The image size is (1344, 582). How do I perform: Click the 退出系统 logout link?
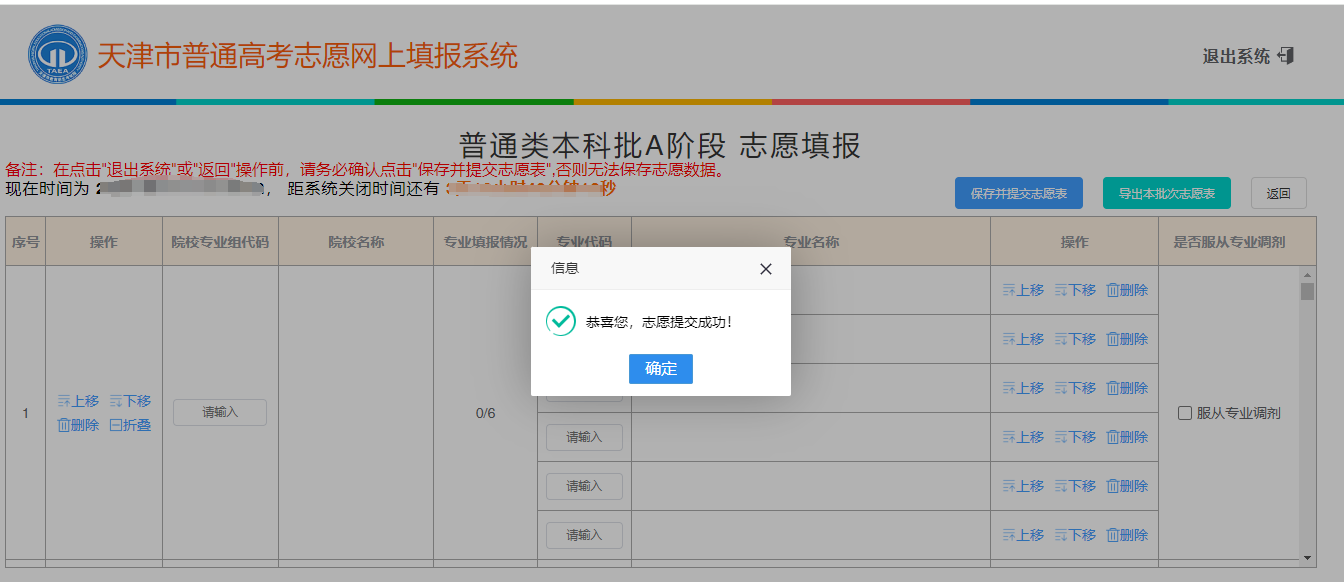pyautogui.click(x=1236, y=56)
